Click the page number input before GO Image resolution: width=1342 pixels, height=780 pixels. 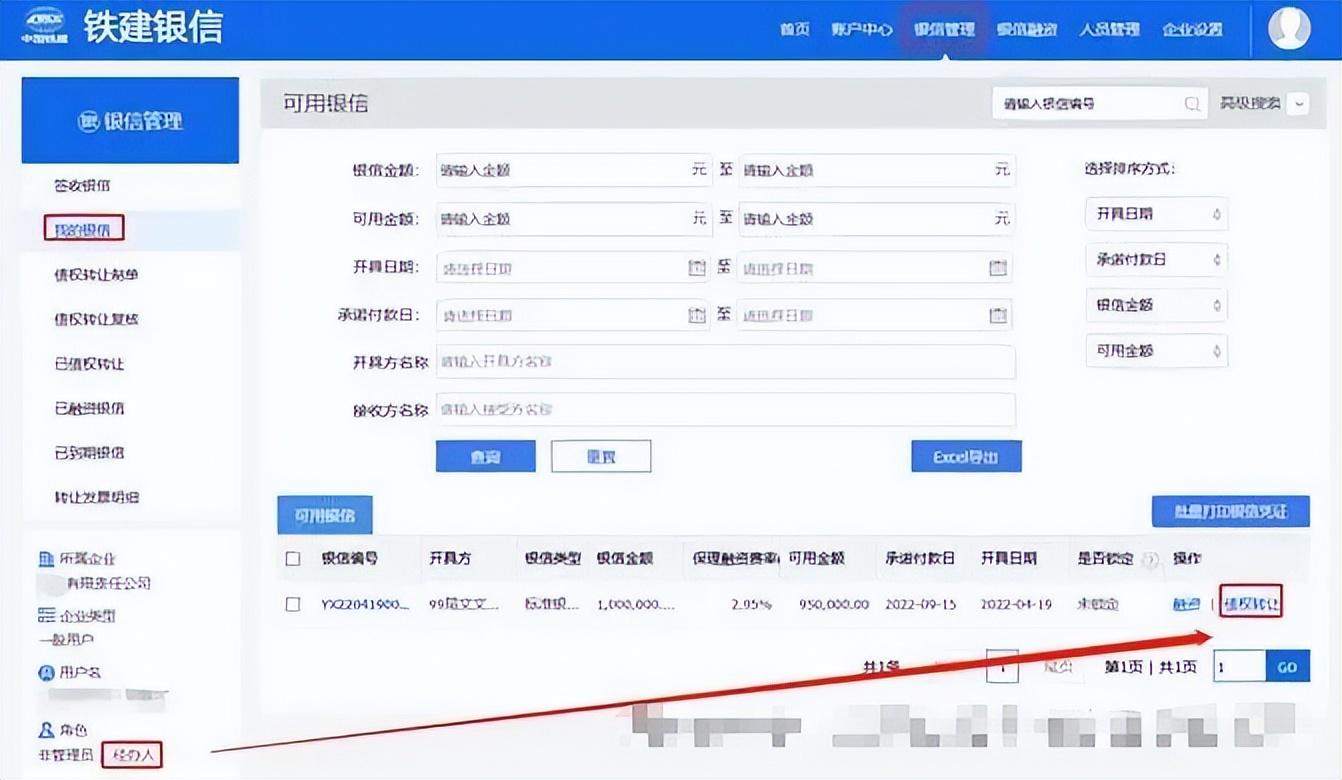click(x=1238, y=666)
